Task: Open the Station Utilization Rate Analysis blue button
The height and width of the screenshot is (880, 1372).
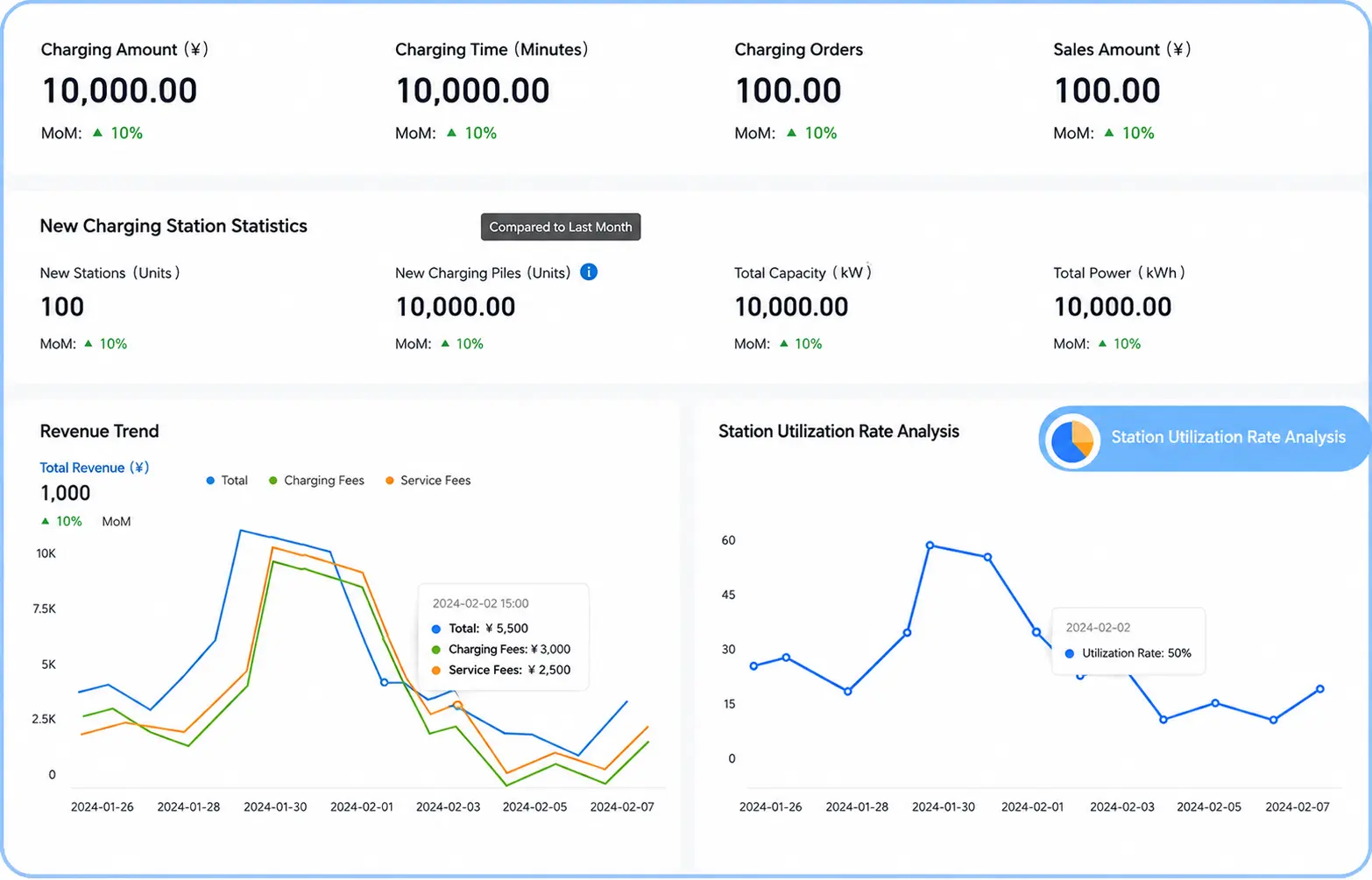Action: coord(1205,439)
